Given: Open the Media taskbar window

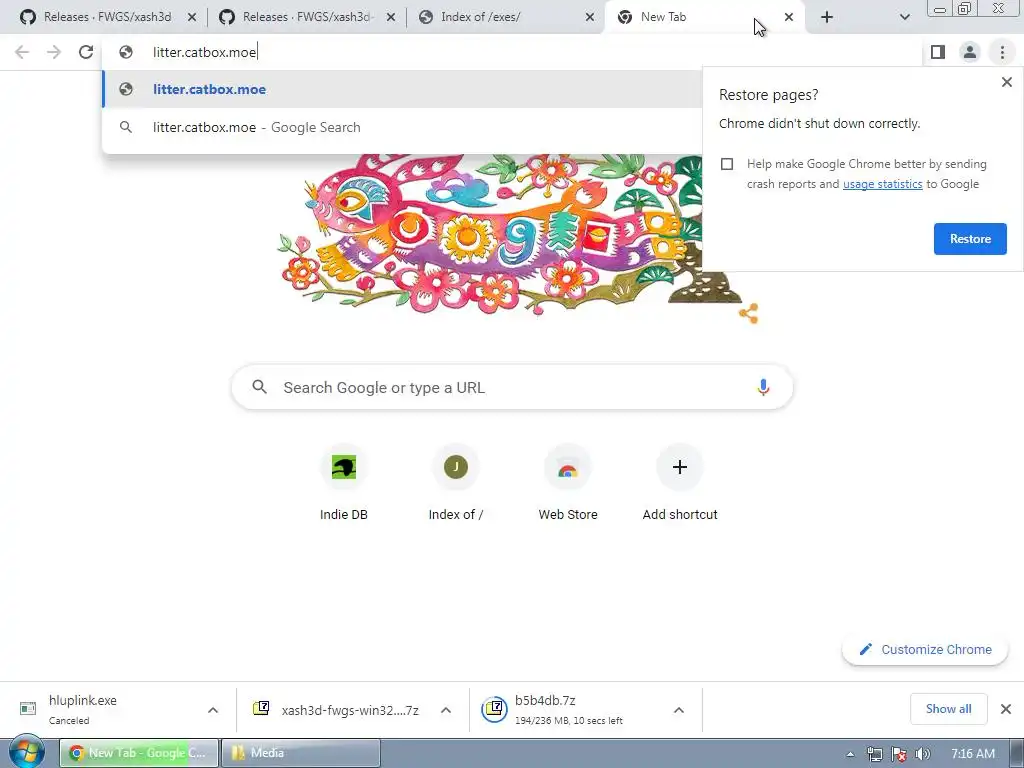Looking at the screenshot, I should point(300,753).
